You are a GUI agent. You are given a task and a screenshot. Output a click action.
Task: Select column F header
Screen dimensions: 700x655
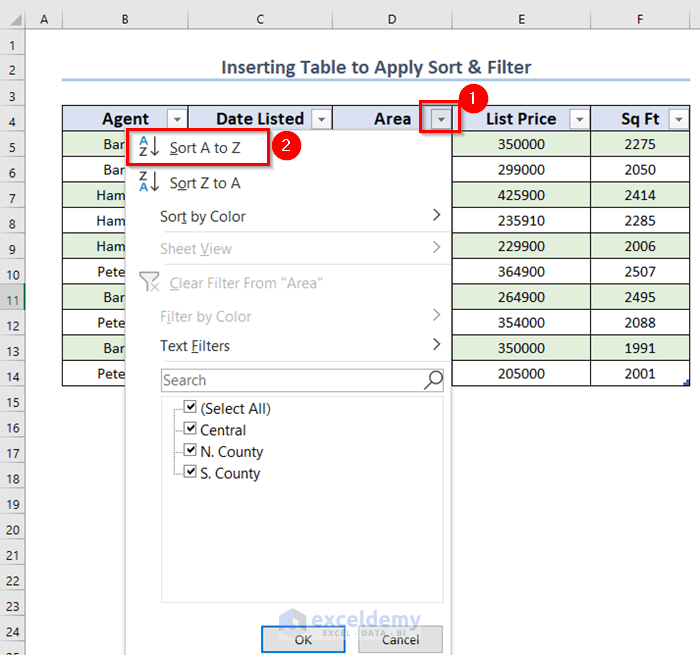(640, 19)
